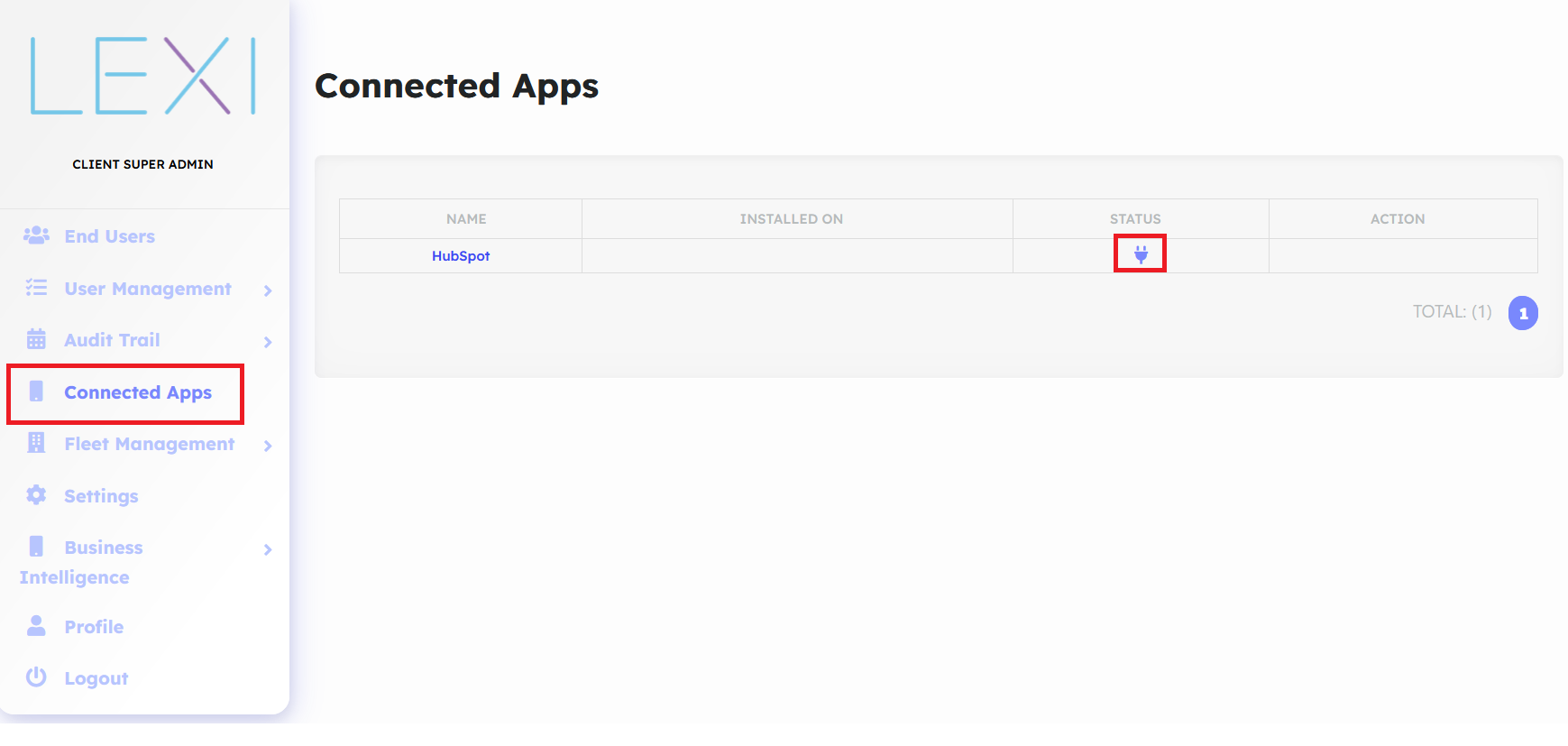The image size is (1568, 746).
Task: Click the Settings gear icon
Action: pyautogui.click(x=36, y=495)
